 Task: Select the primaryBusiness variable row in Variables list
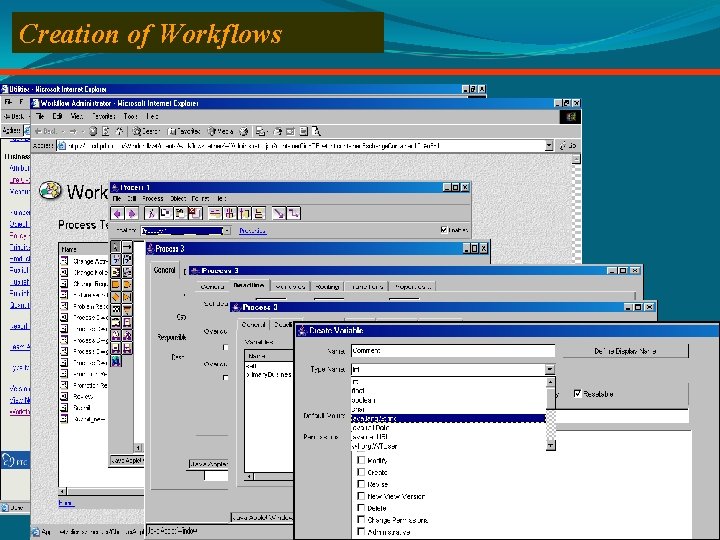tap(269, 375)
